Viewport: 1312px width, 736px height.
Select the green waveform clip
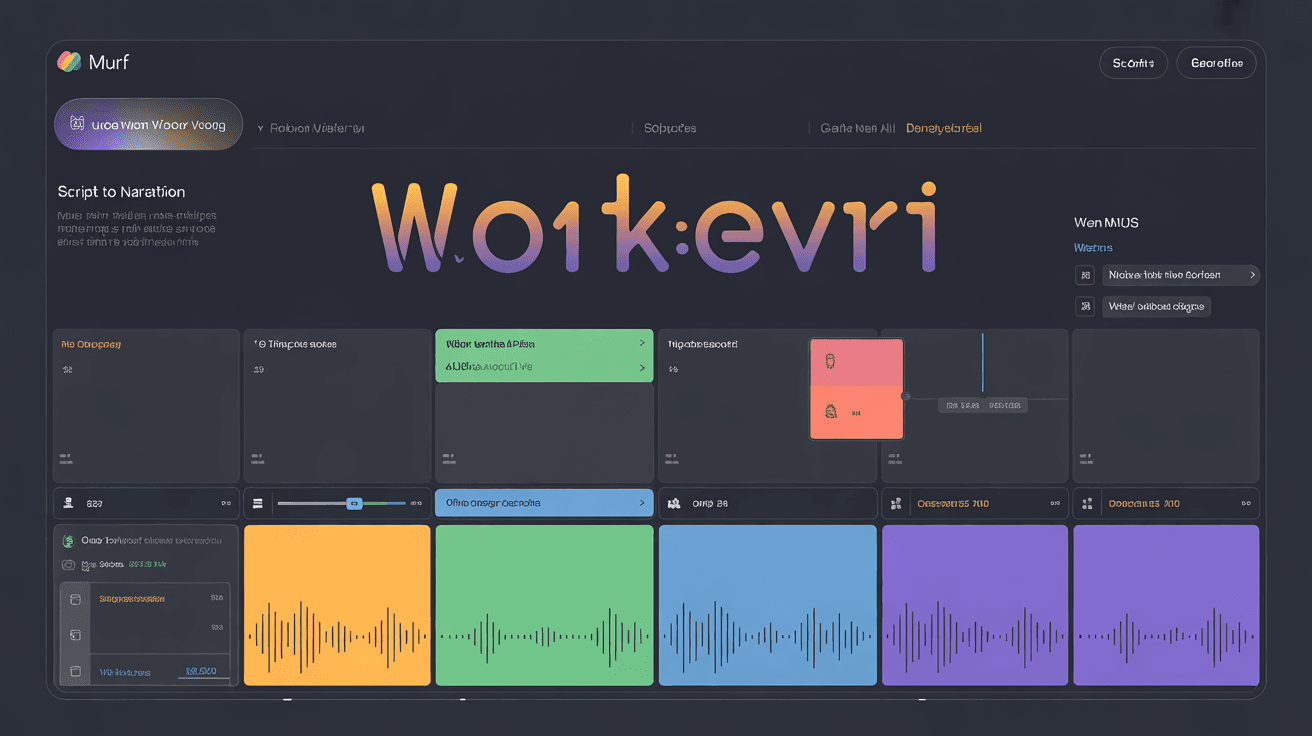click(x=544, y=605)
